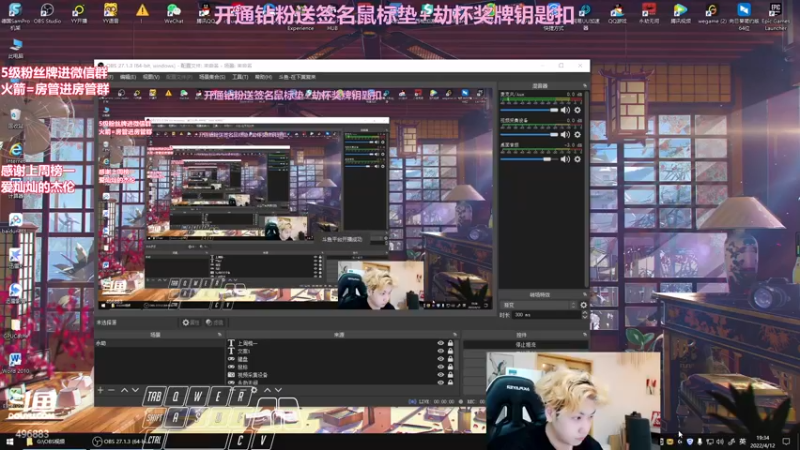Screen dimensions: 800x450
Task: Open settings gear for 视频采集设备 mixer channel
Action: pyautogui.click(x=578, y=135)
